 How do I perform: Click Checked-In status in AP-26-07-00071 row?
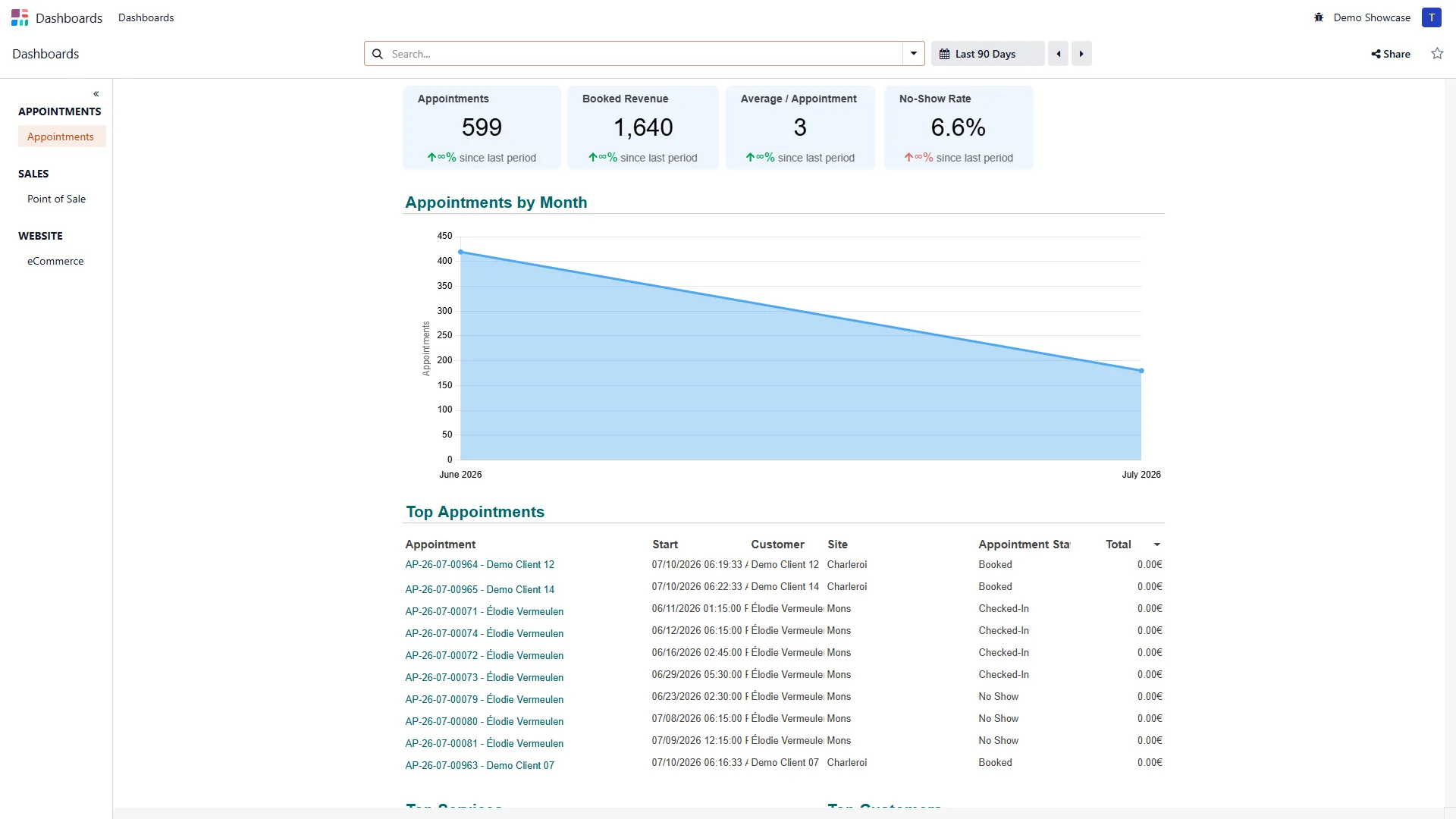[1003, 609]
